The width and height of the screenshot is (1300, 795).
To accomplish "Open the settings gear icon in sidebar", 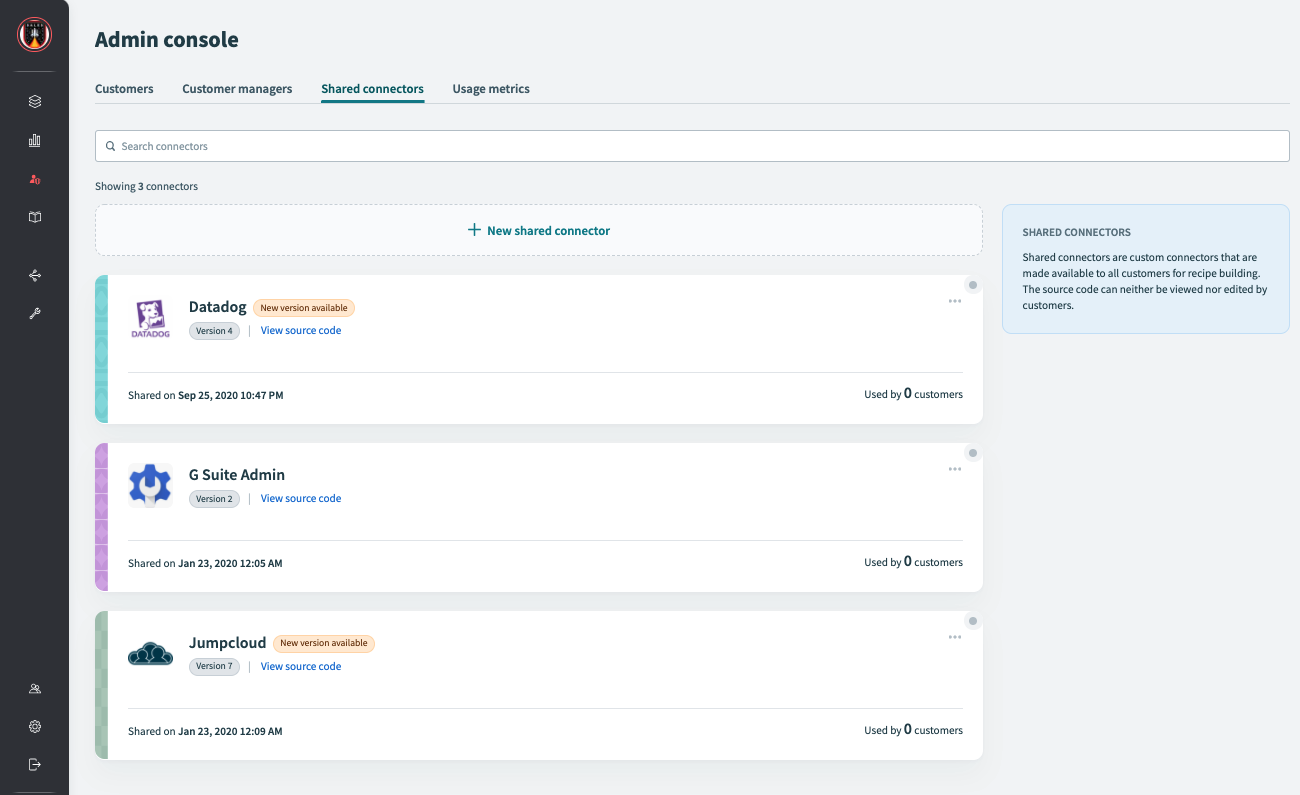I will point(35,727).
